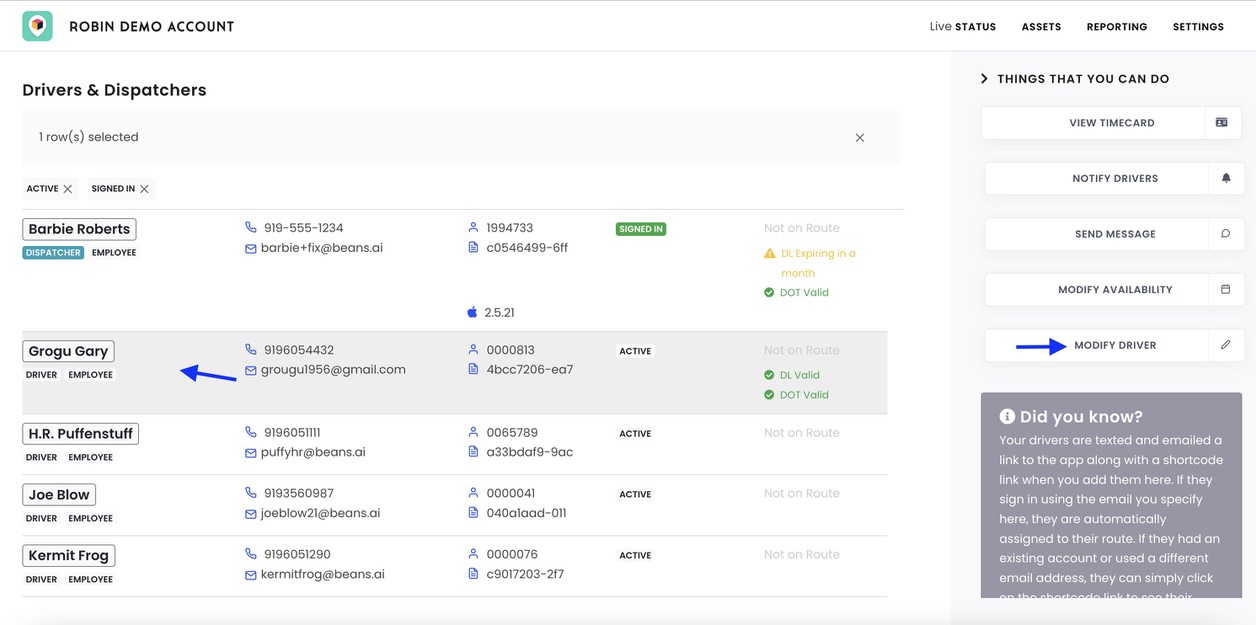Click the kermitfrog@beans.ai email address
Screen dimensions: 1256x625
[323, 574]
